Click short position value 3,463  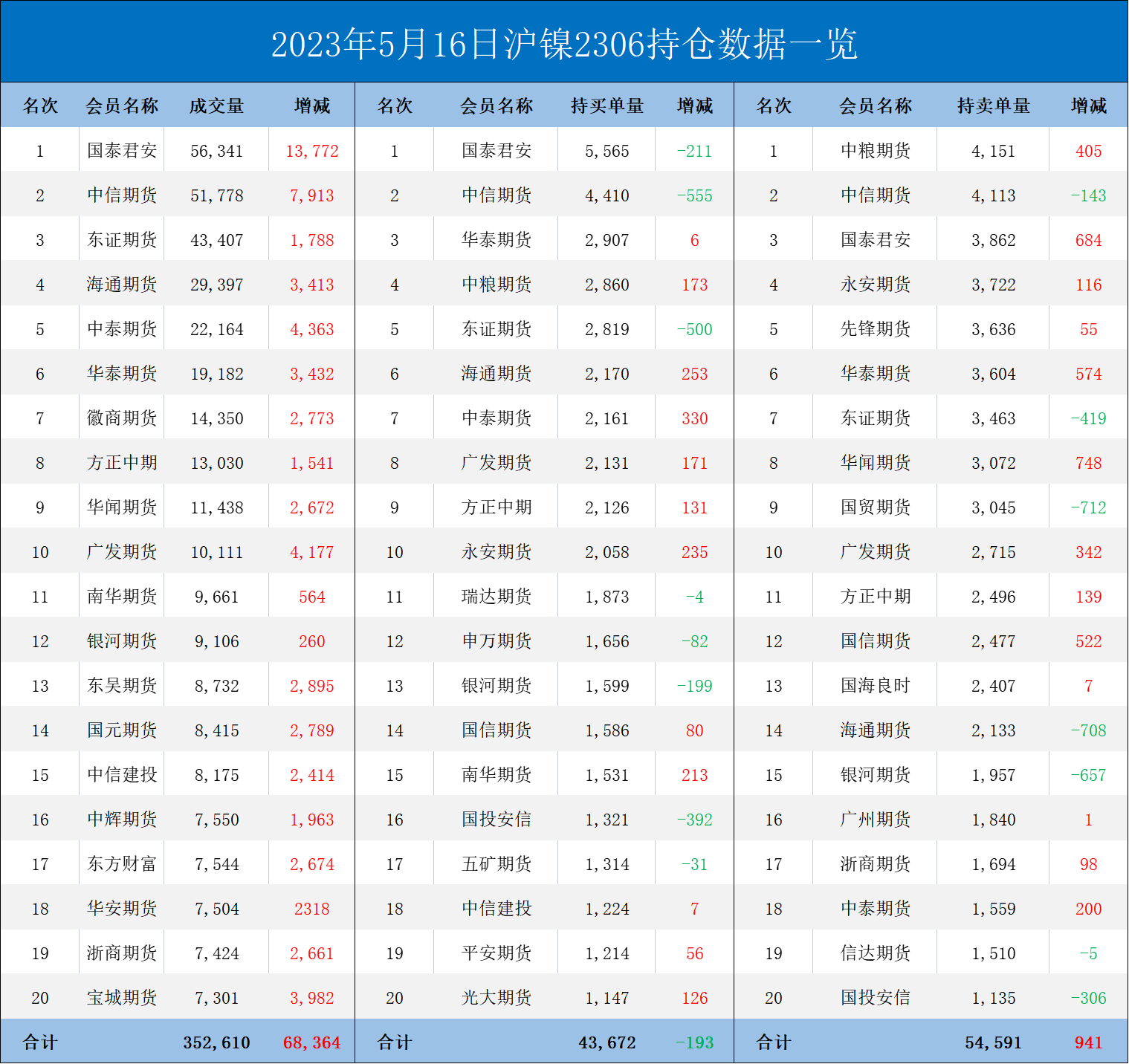[994, 418]
